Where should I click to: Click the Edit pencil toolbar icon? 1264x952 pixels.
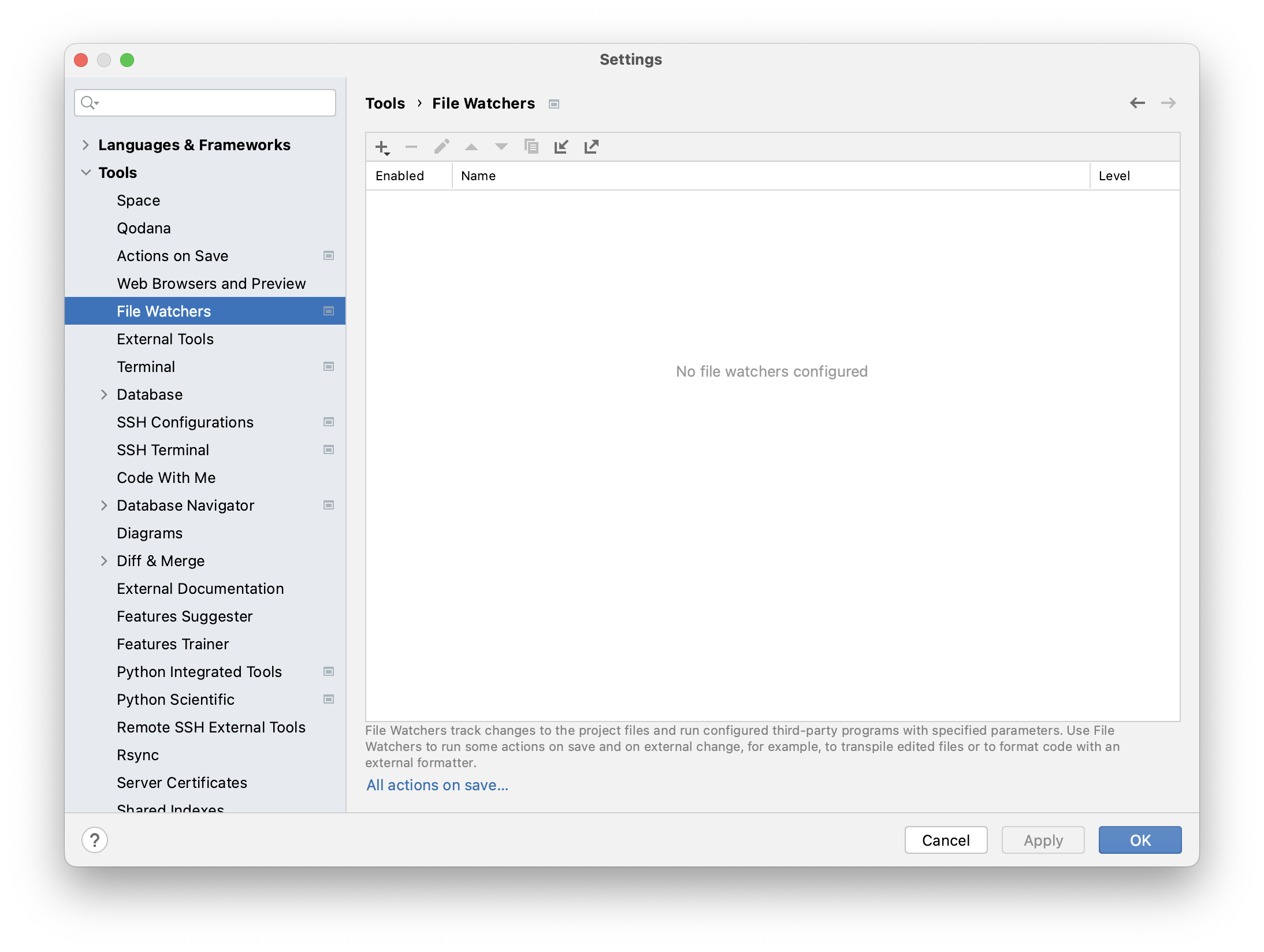point(441,147)
